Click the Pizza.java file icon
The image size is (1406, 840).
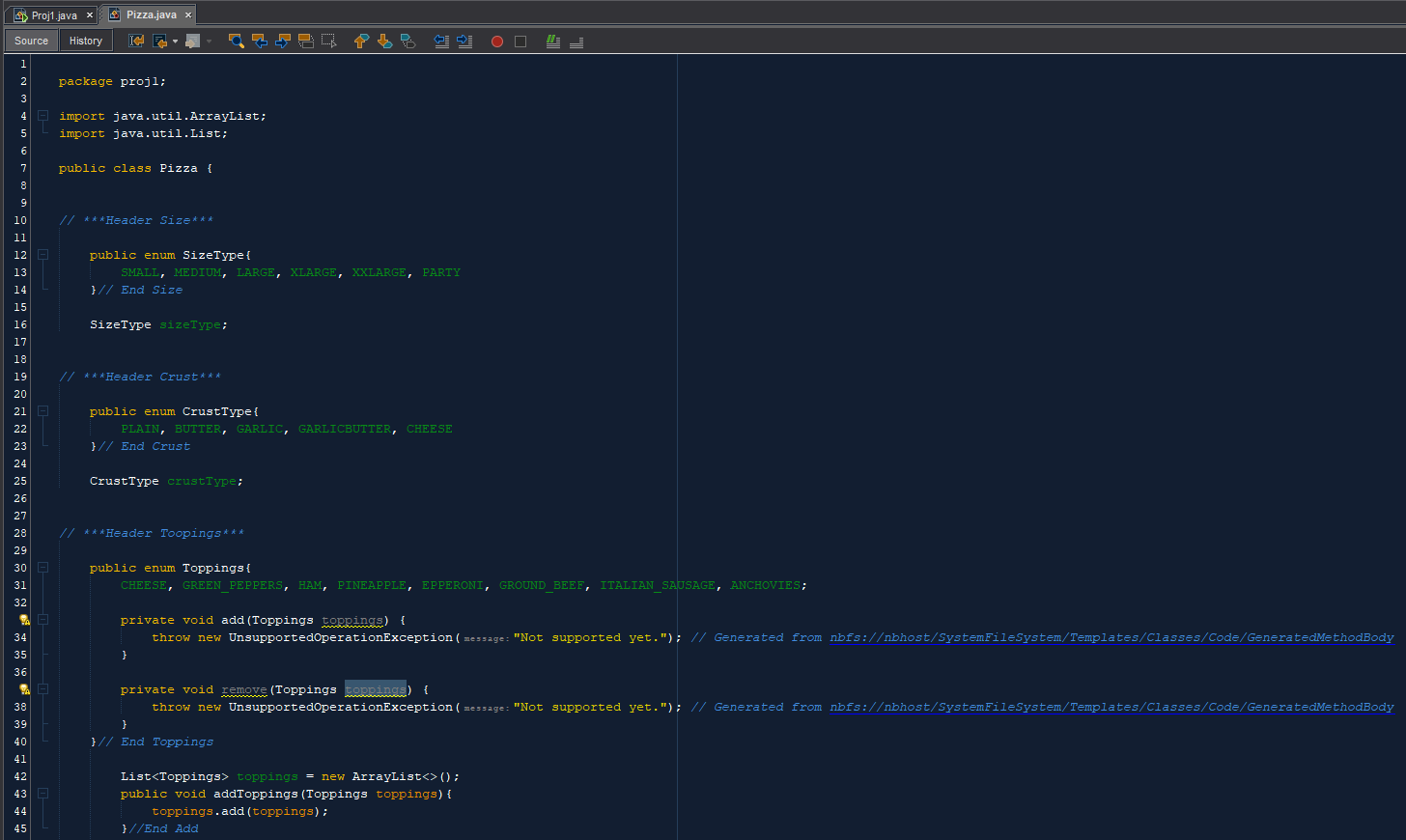(x=115, y=14)
